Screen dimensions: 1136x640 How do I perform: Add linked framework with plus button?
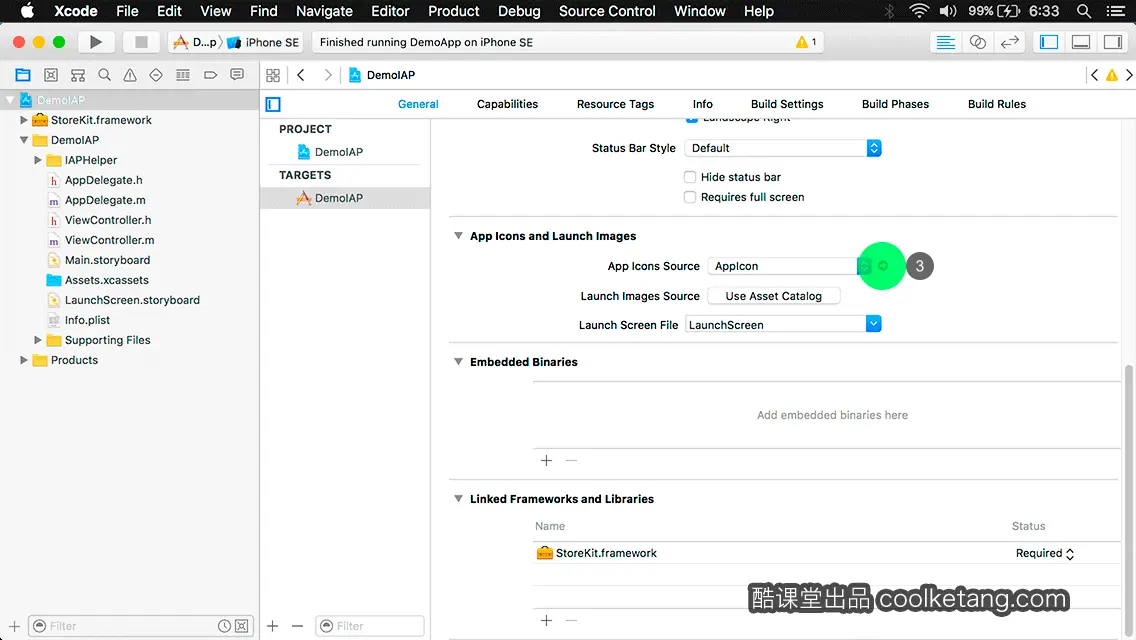point(546,620)
